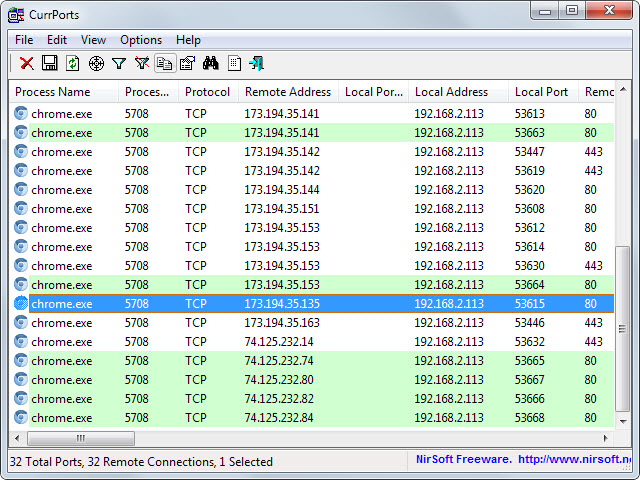Click chrome icon in row with port 53630
The height and width of the screenshot is (480, 640).
coord(21,265)
